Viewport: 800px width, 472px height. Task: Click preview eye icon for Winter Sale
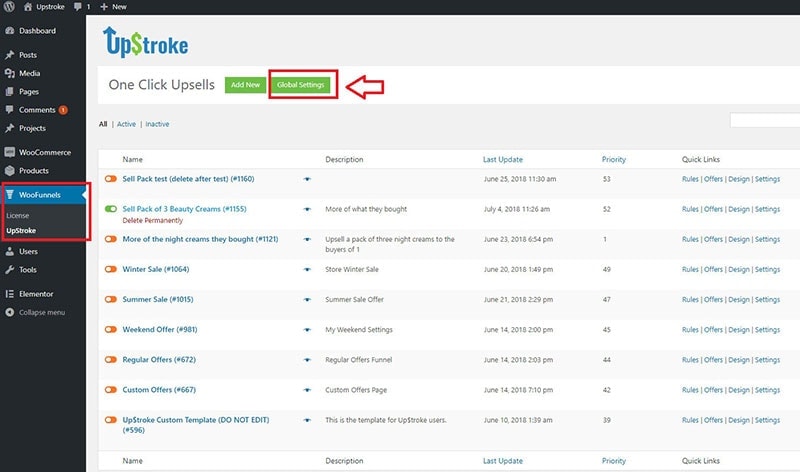[307, 269]
